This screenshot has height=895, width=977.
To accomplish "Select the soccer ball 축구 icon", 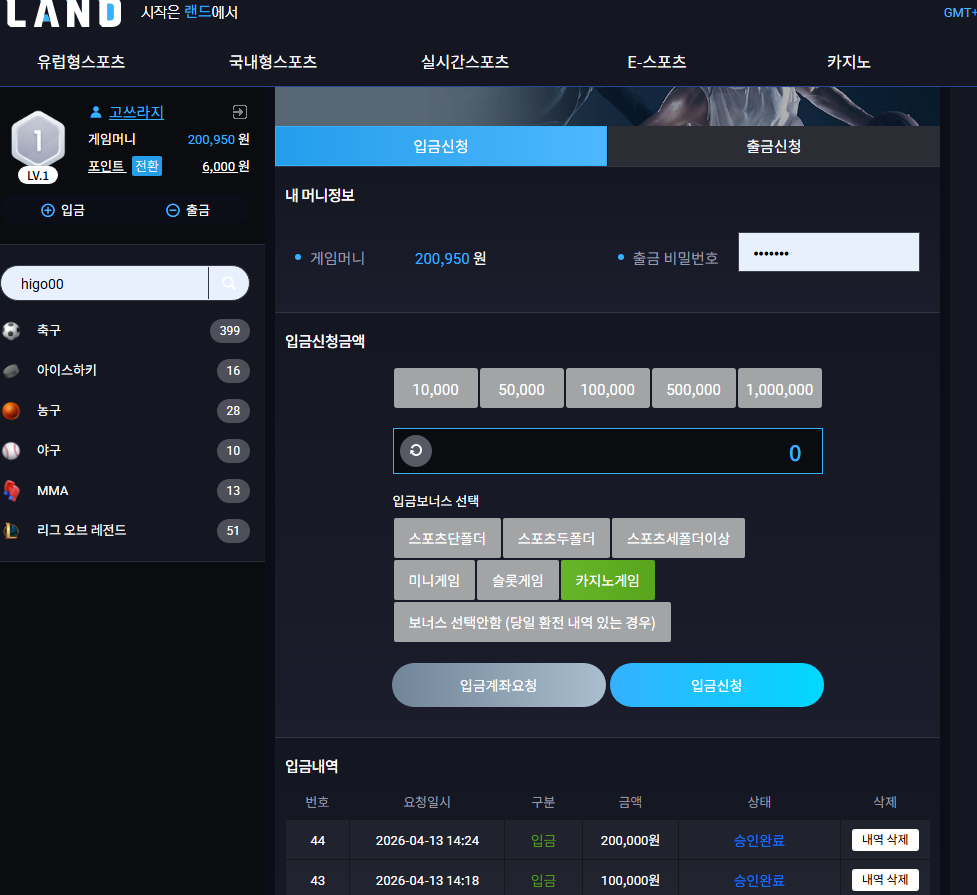I will pos(11,330).
